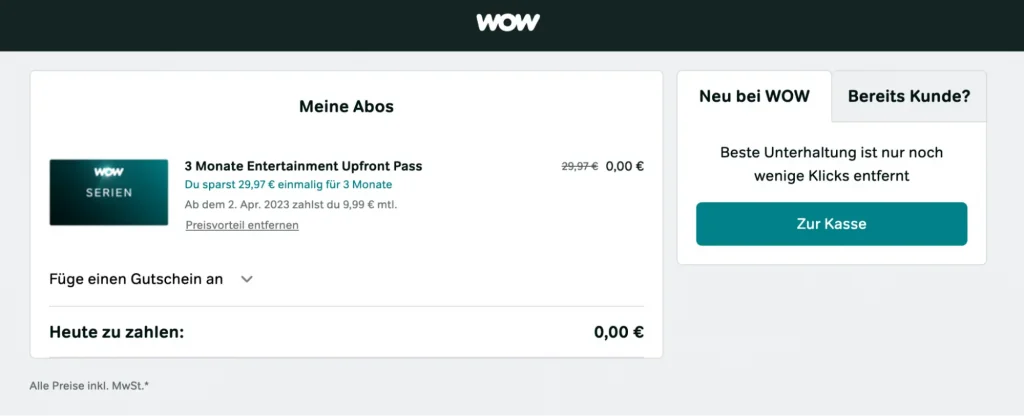The width and height of the screenshot is (1024, 416).
Task: Click the 0,00 € price beside the pass
Action: [x=625, y=166]
